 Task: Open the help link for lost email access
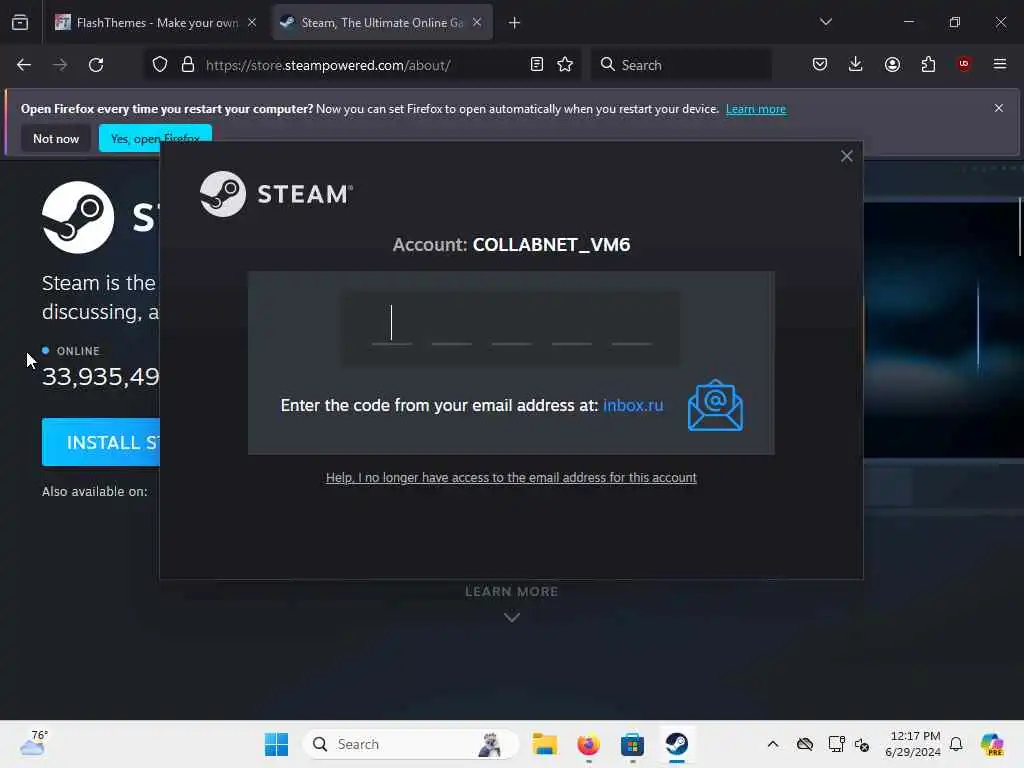pos(511,477)
